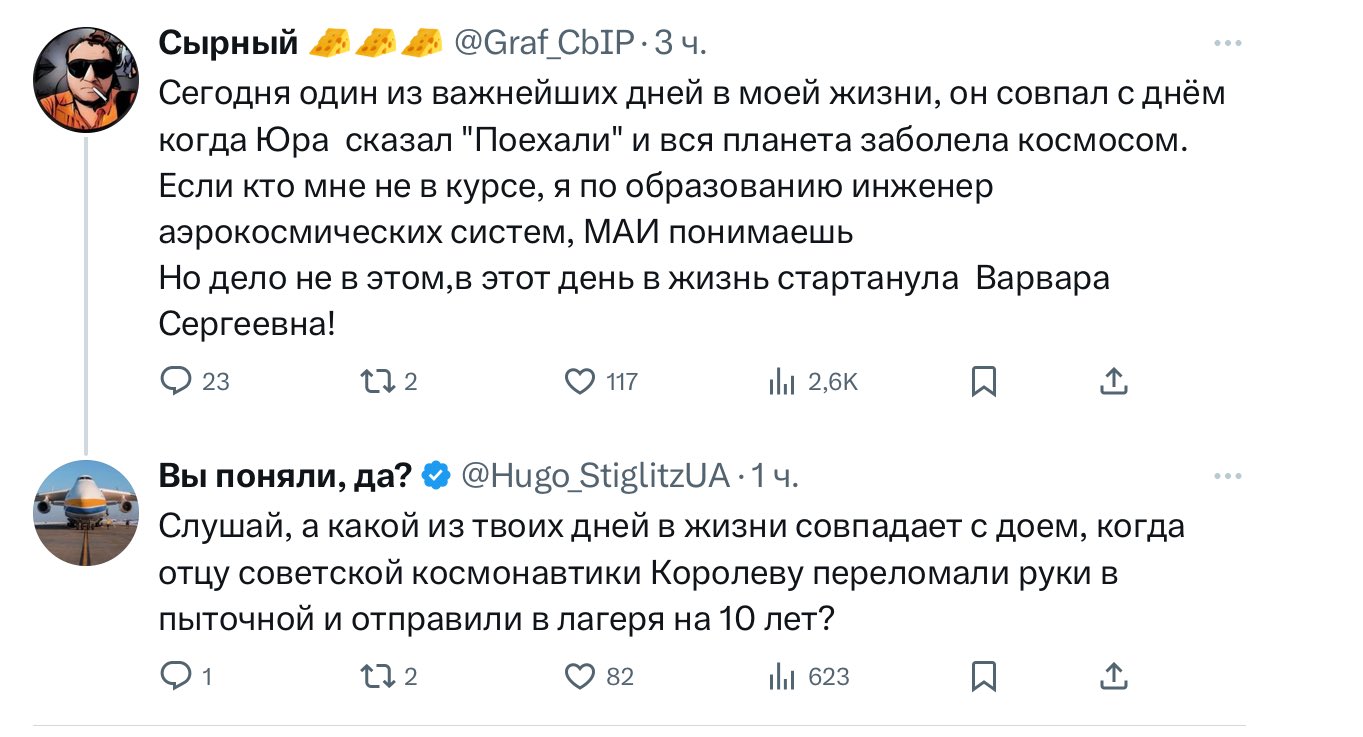Open more options for Сырный's tweet

(x=1227, y=44)
